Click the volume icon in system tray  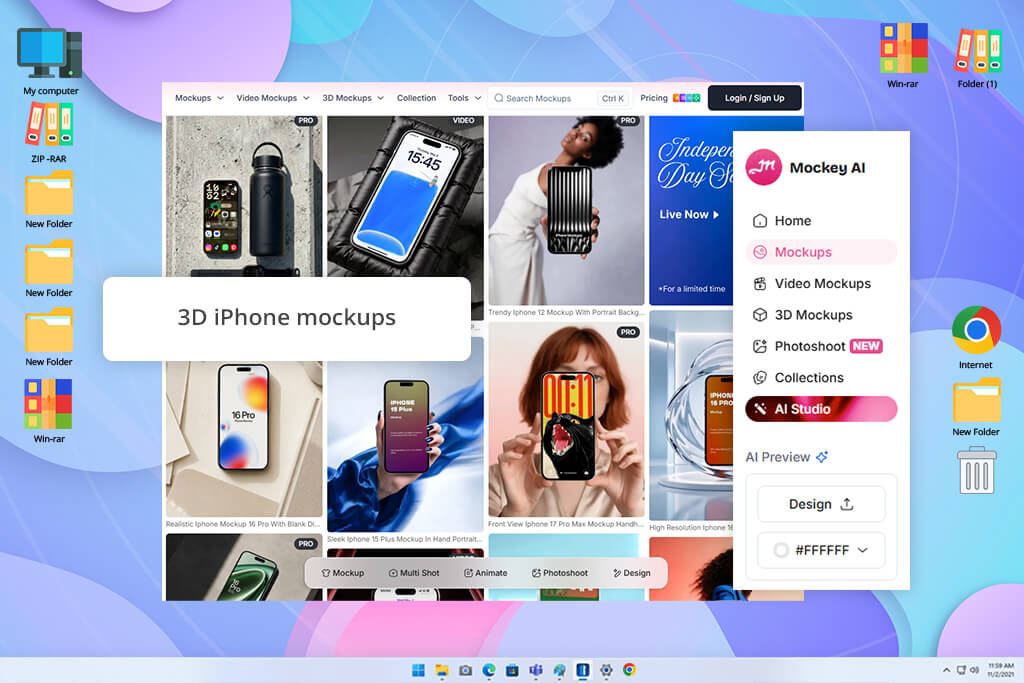pyautogui.click(x=974, y=670)
